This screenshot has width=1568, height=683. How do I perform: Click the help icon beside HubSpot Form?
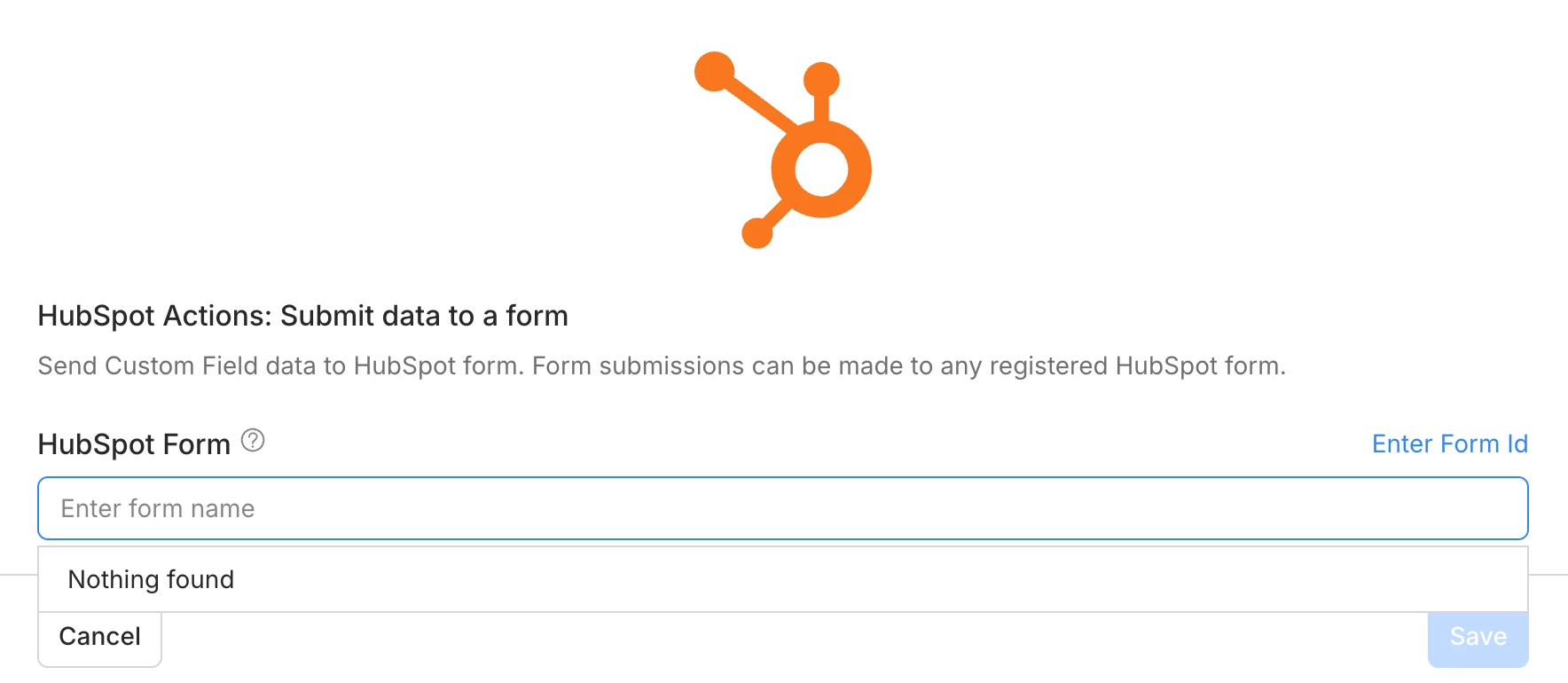point(253,440)
